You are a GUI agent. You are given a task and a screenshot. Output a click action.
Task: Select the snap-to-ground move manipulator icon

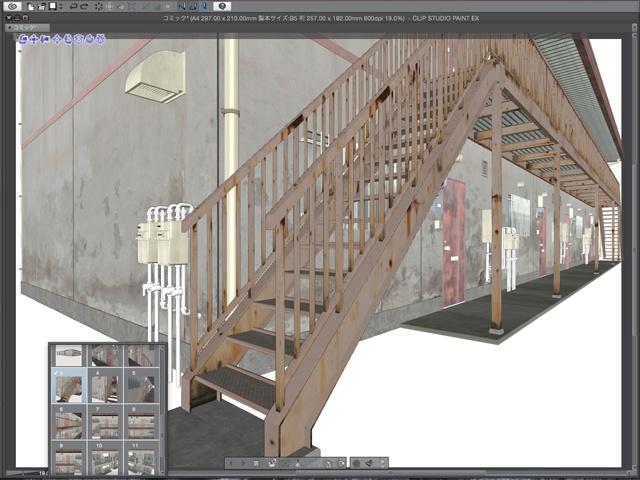tap(100, 39)
